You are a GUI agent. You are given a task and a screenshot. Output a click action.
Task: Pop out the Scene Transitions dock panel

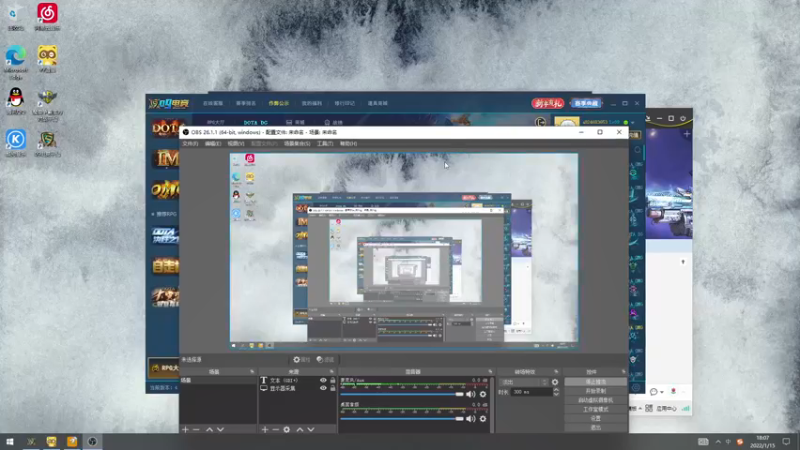click(556, 371)
